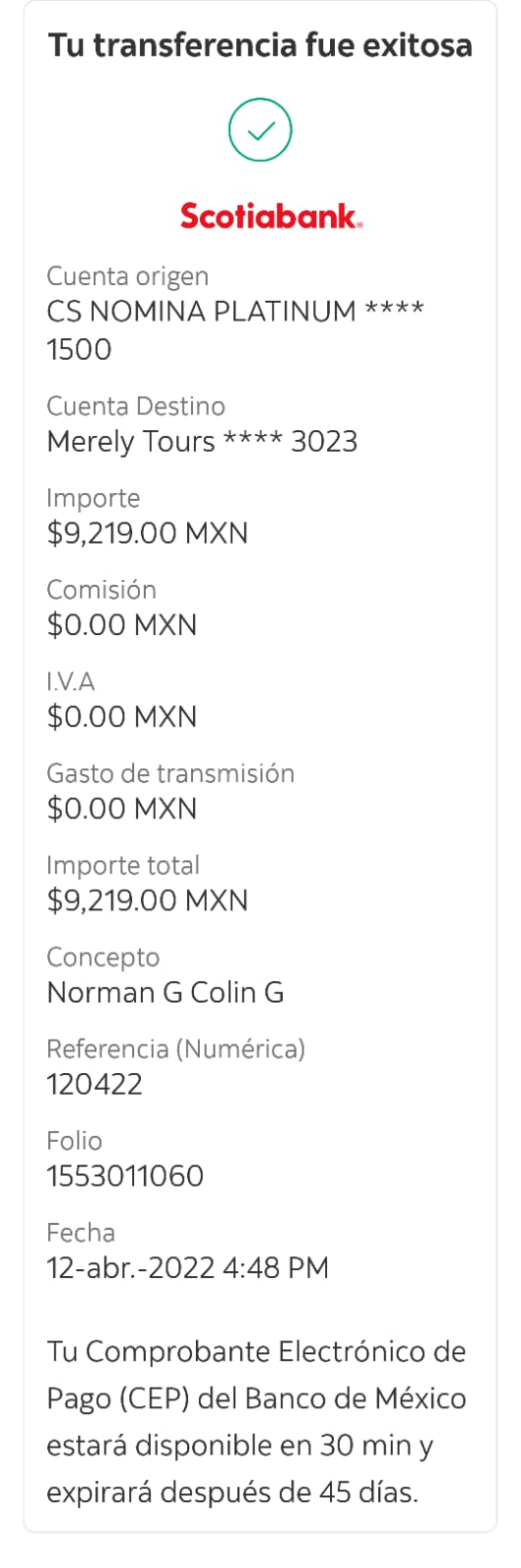Click the Referencia (Numérica) label
The width and height of the screenshot is (521, 1568).
pyautogui.click(x=176, y=1049)
